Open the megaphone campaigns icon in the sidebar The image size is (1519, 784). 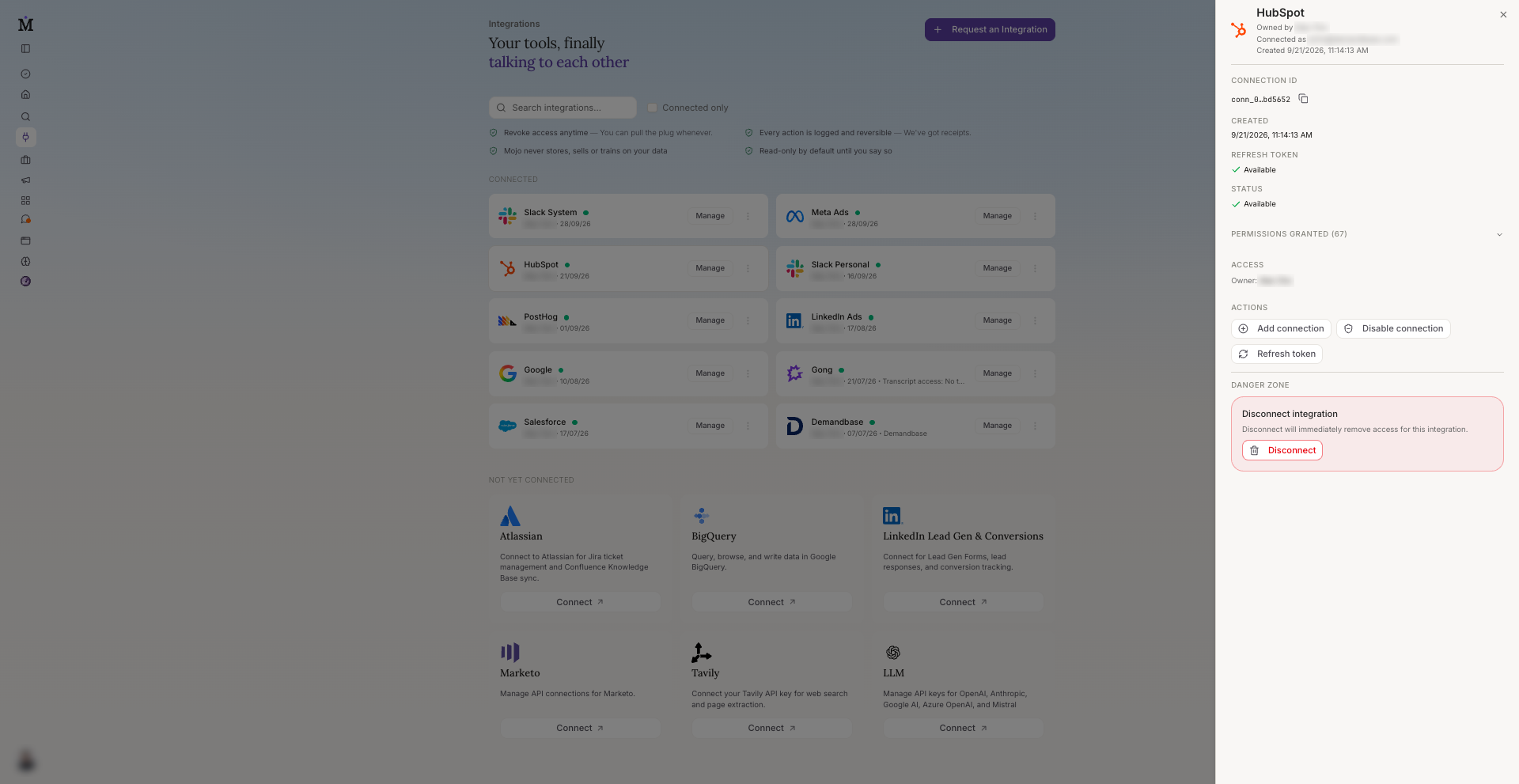pos(25,180)
